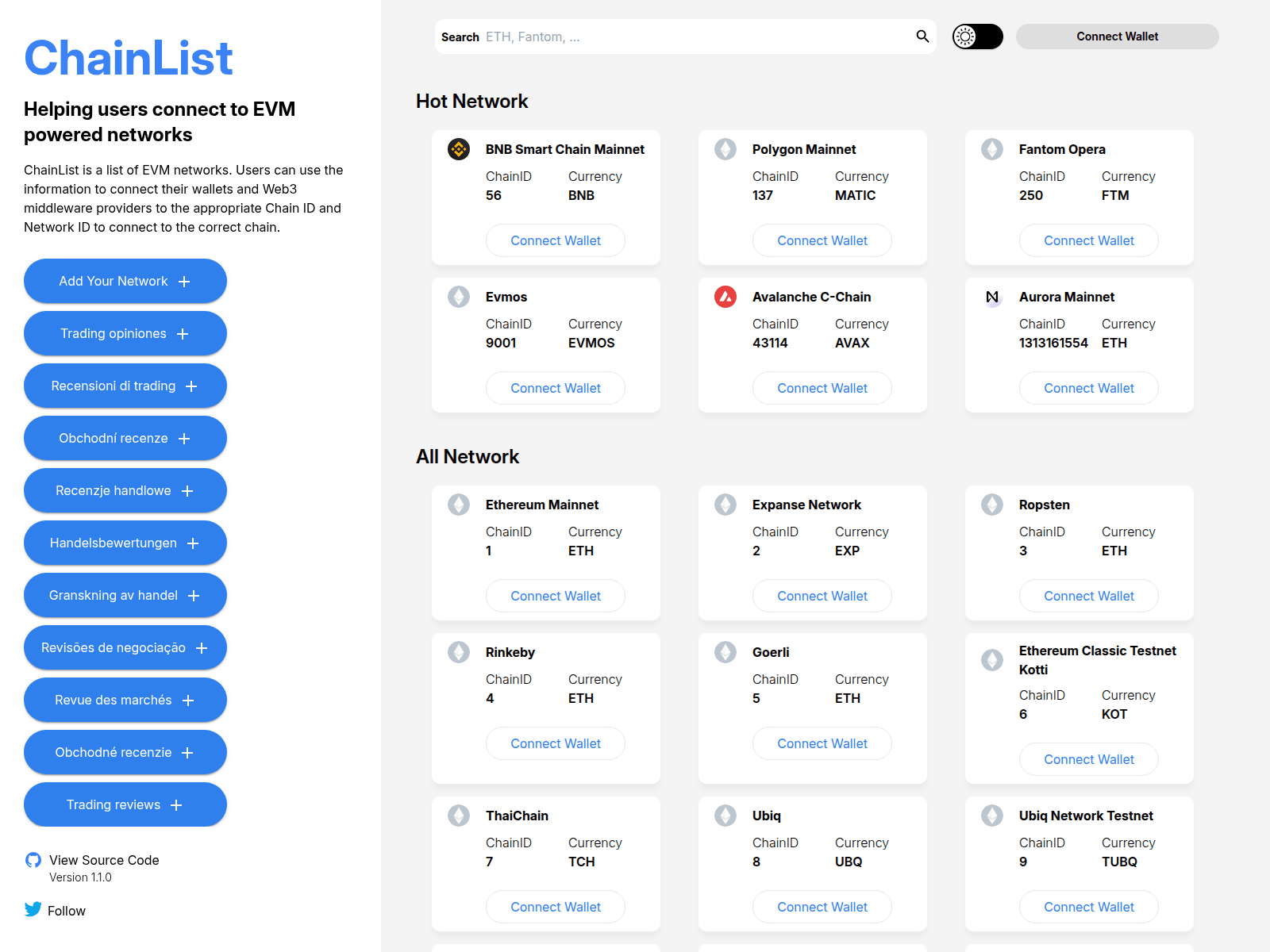Click the Ubiq Network Testnet icon

pos(992,816)
